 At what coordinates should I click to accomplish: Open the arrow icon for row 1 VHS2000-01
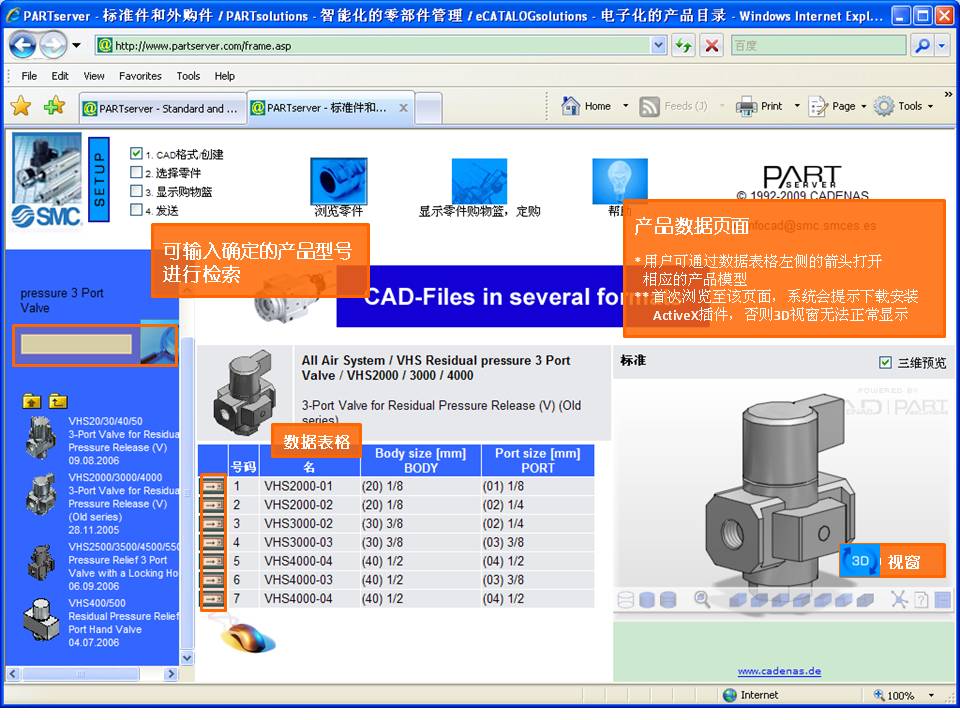[213, 486]
